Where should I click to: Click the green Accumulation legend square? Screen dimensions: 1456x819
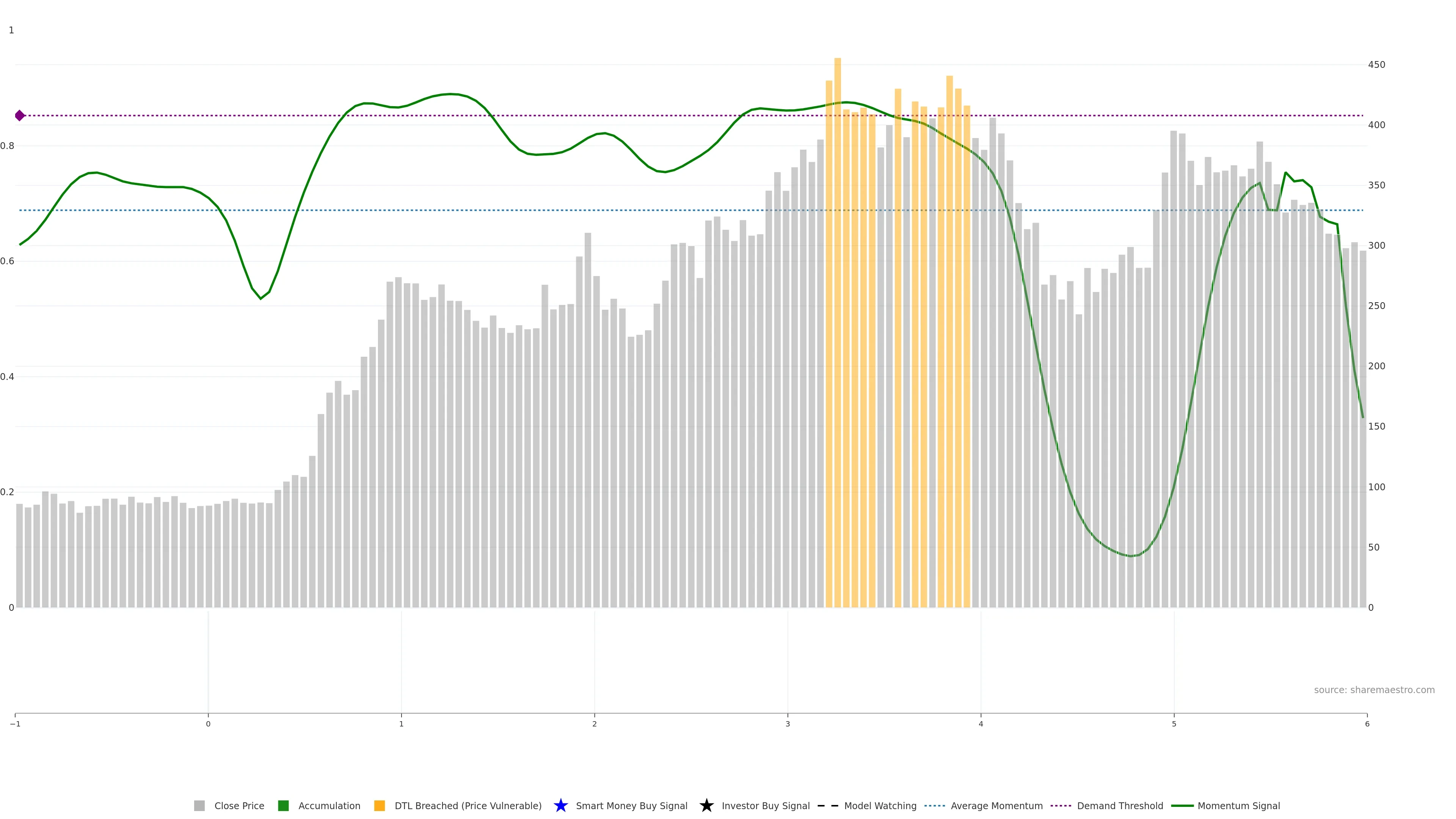coord(283,805)
